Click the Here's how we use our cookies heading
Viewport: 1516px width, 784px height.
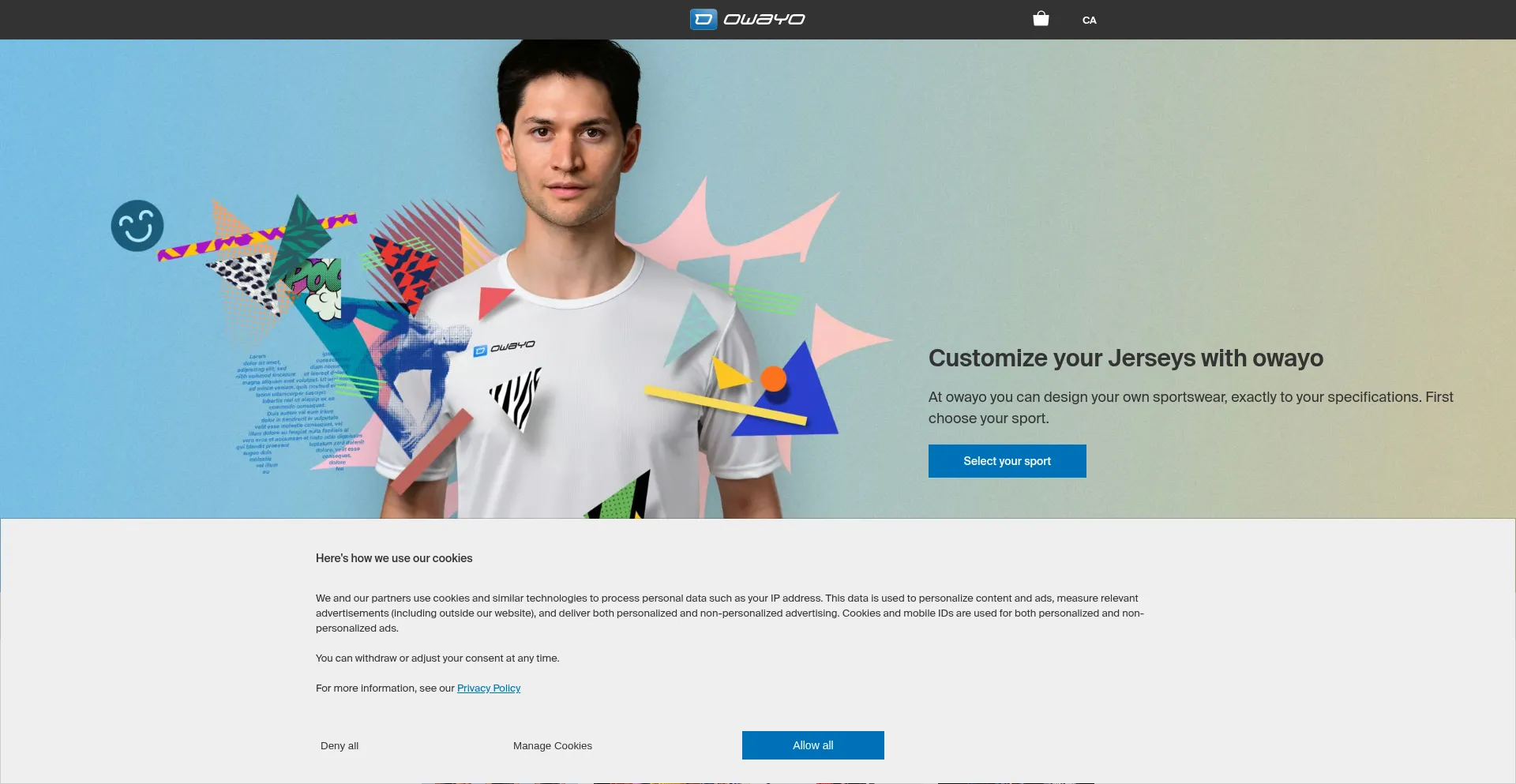click(394, 558)
